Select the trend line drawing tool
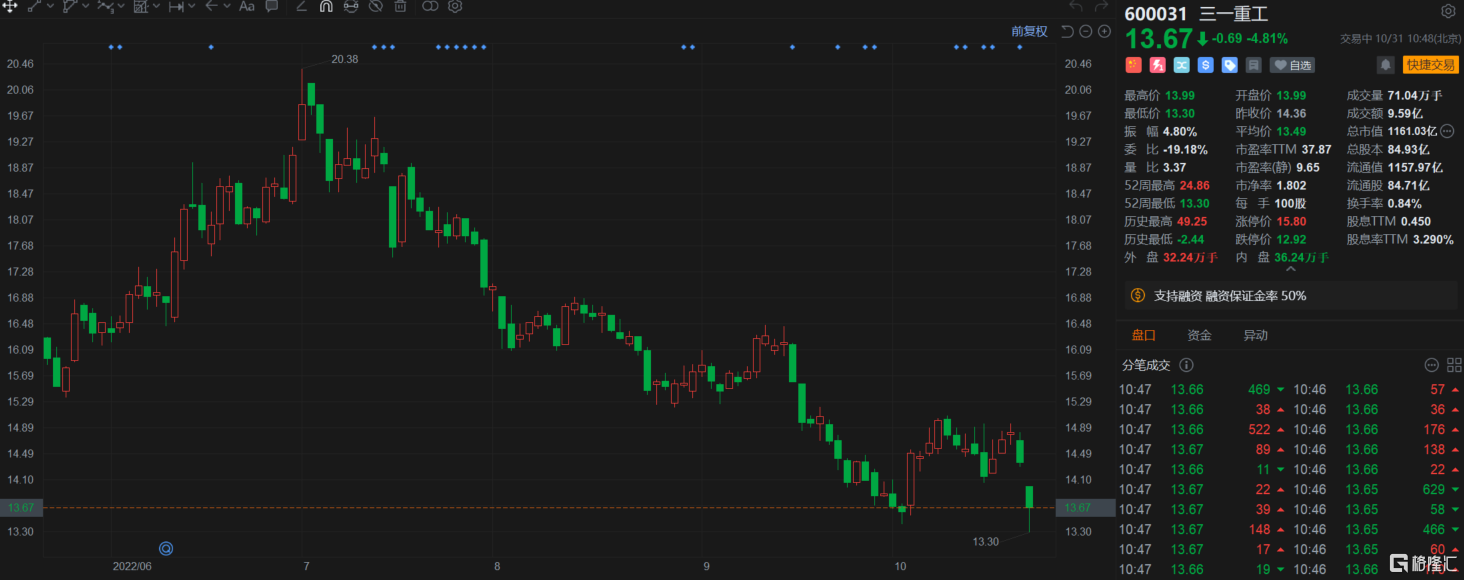Screen dimensions: 1464x580 (x=35, y=5)
